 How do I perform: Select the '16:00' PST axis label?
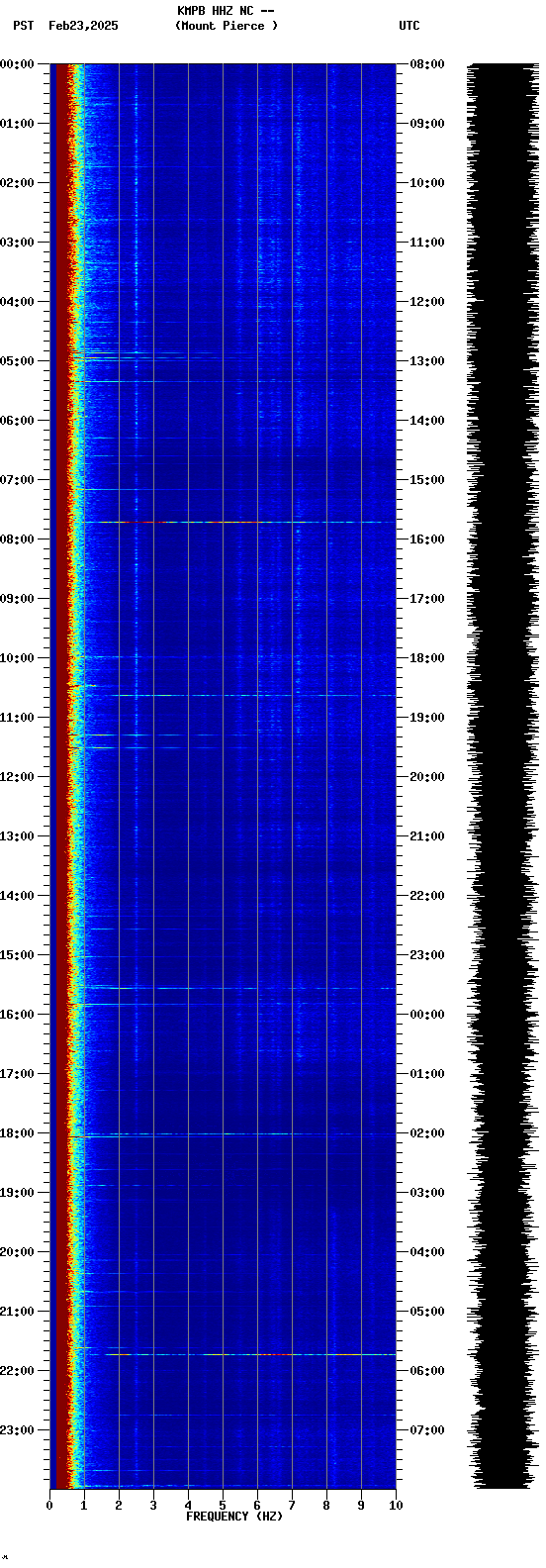coord(17,1015)
